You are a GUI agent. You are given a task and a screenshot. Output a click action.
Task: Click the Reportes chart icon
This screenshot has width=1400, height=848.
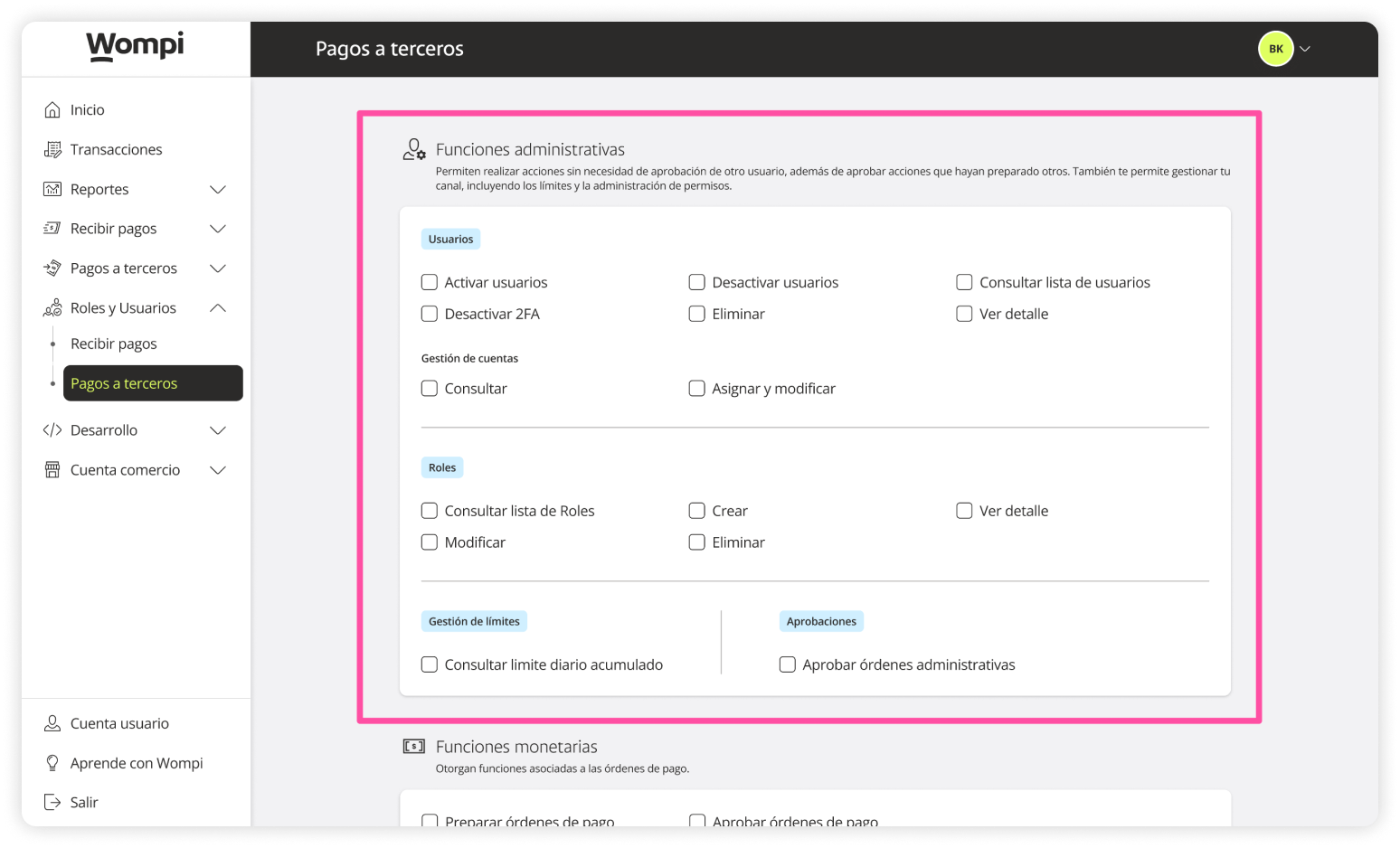click(52, 189)
